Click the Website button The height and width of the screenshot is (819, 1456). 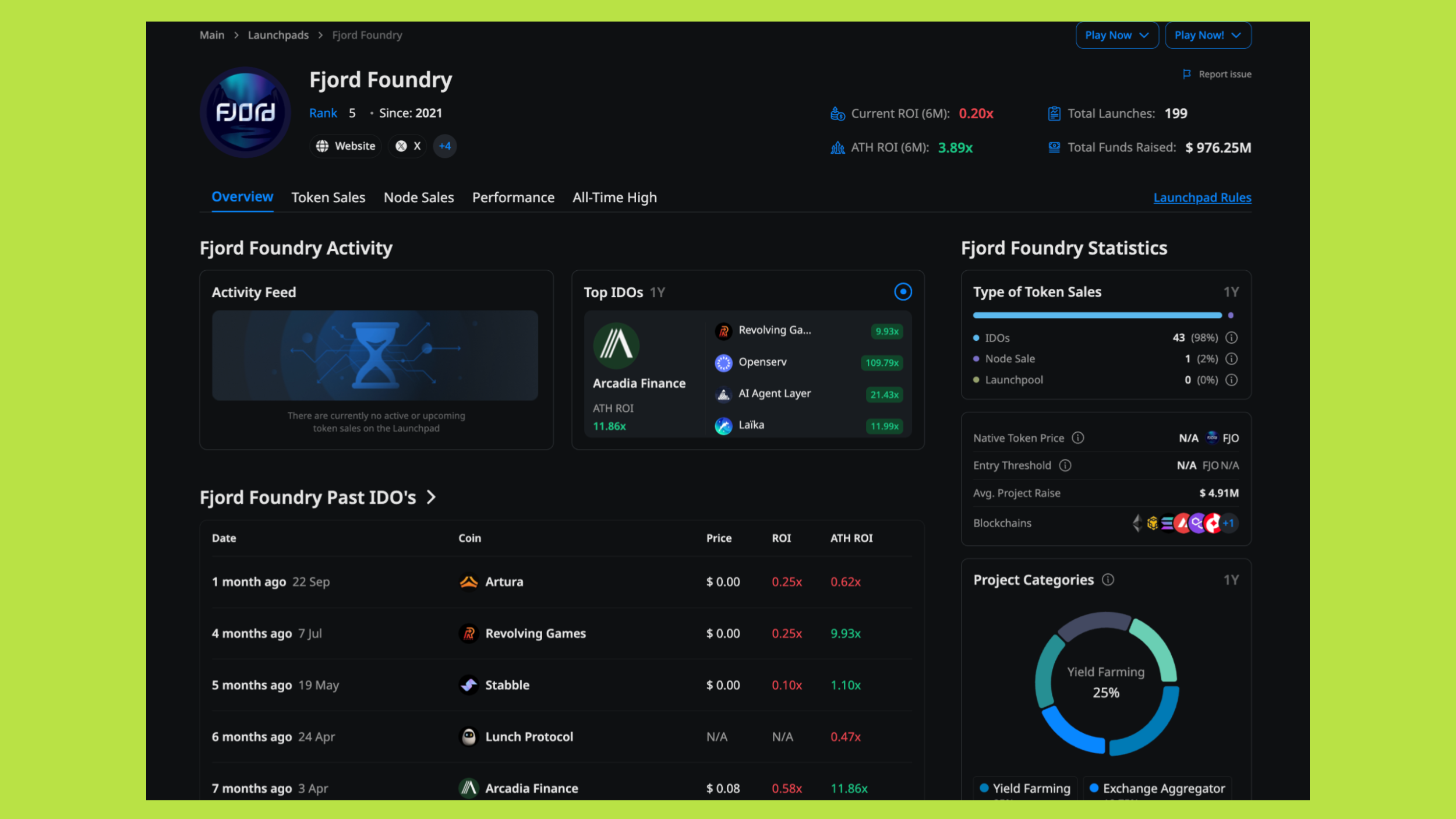click(345, 146)
